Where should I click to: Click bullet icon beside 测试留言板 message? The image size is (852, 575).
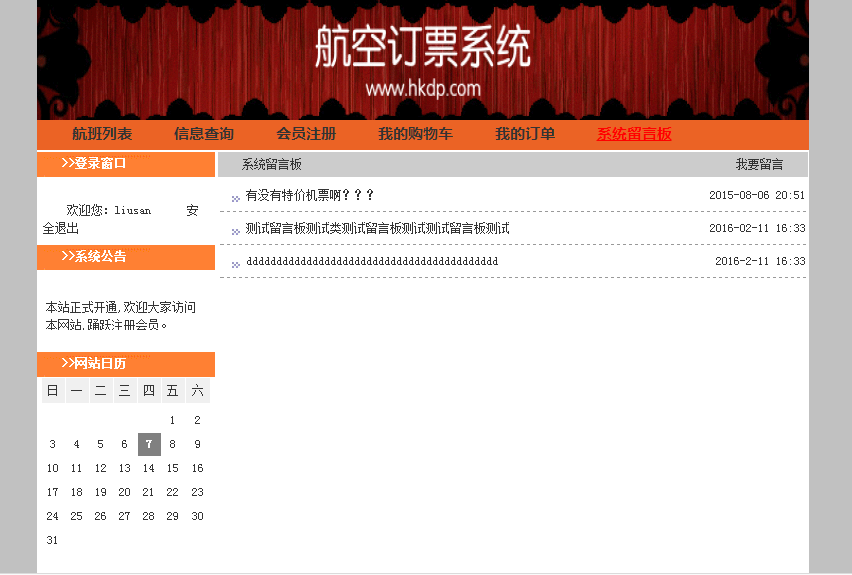(x=235, y=232)
